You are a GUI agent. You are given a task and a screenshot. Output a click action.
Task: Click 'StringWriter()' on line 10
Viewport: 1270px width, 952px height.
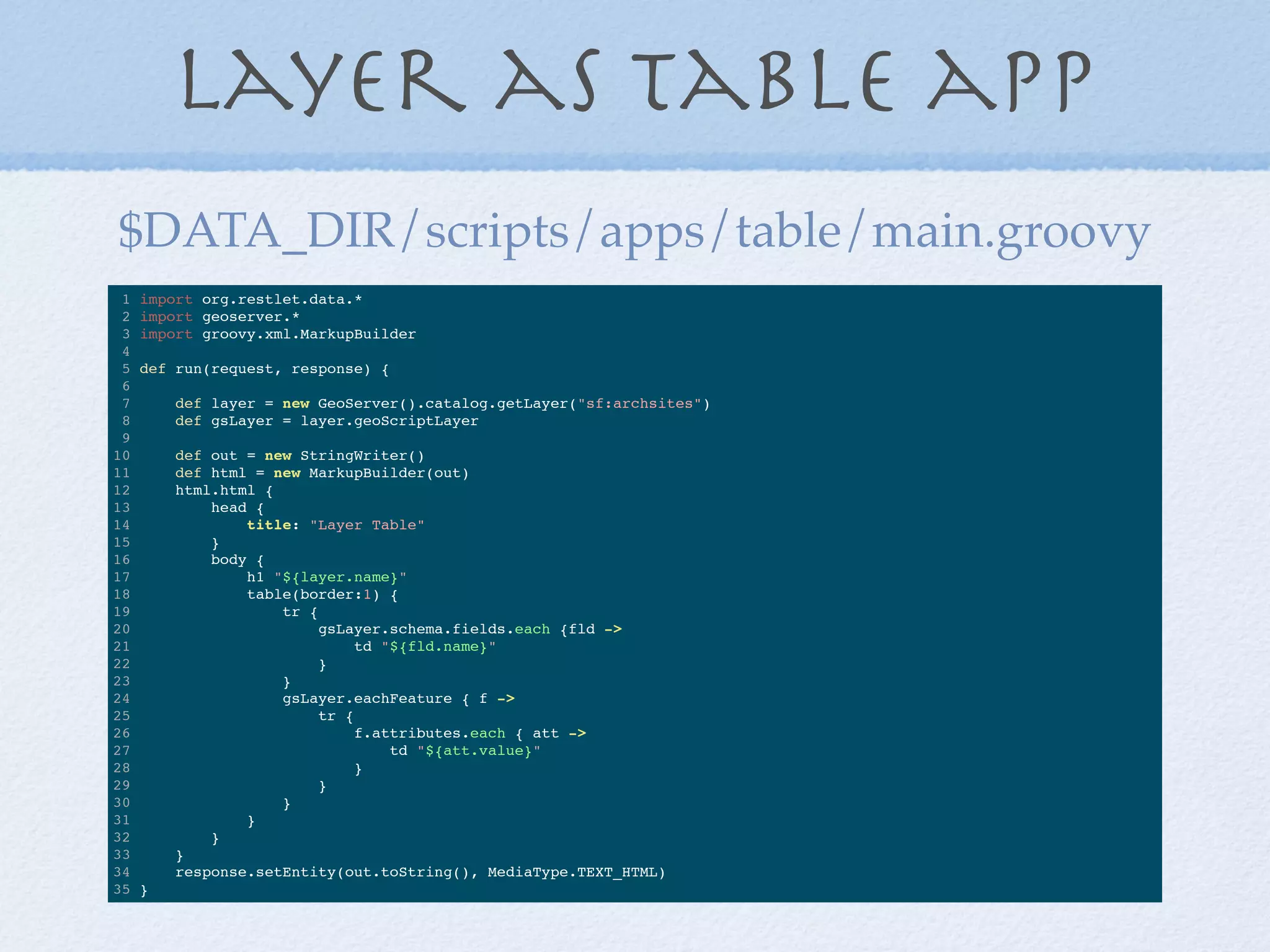tap(362, 456)
